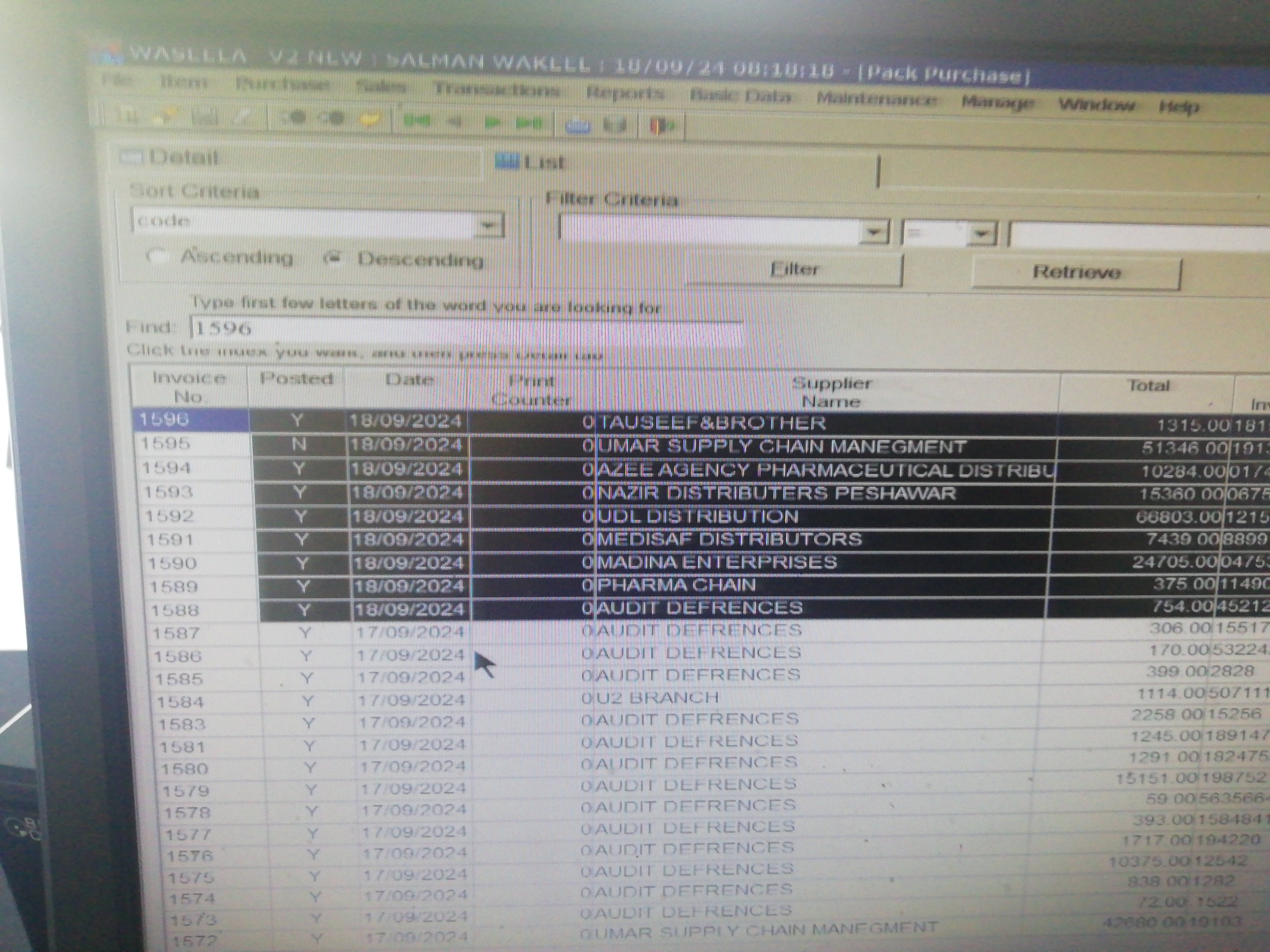Select the green first-record navigation icon
This screenshot has height=952, width=1270.
(x=417, y=122)
